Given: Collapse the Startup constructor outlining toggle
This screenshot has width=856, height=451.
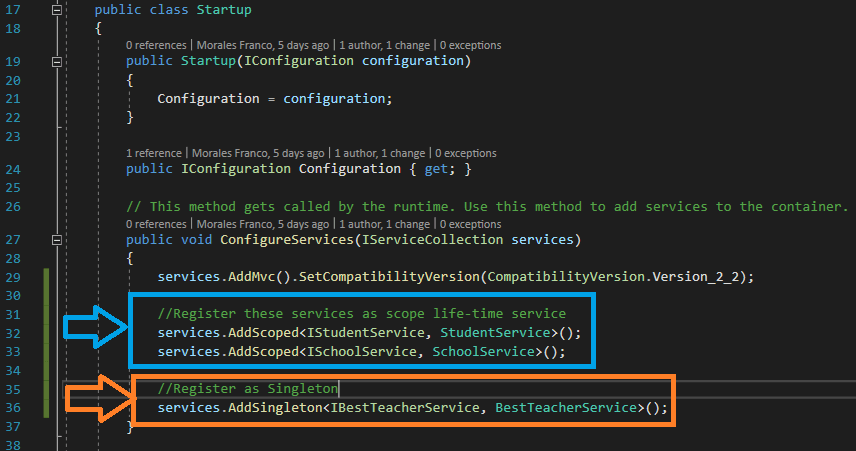Looking at the screenshot, I should (x=57, y=62).
